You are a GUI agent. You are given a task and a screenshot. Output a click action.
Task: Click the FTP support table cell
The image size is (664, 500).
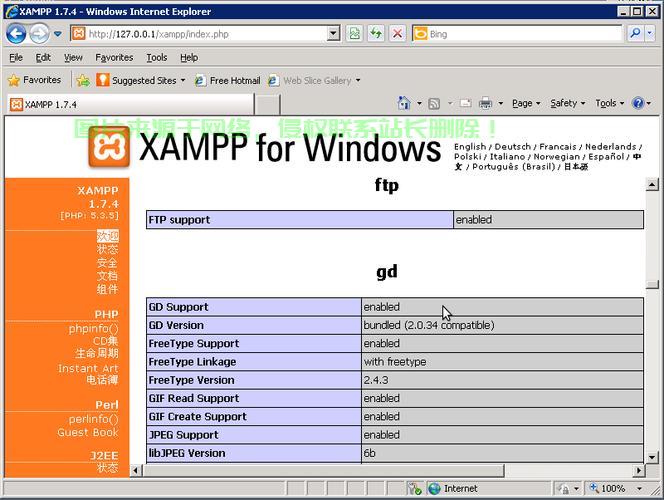[300, 220]
